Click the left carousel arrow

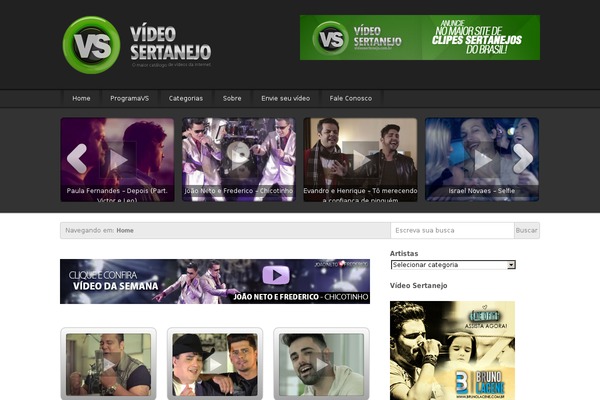pyautogui.click(x=76, y=158)
